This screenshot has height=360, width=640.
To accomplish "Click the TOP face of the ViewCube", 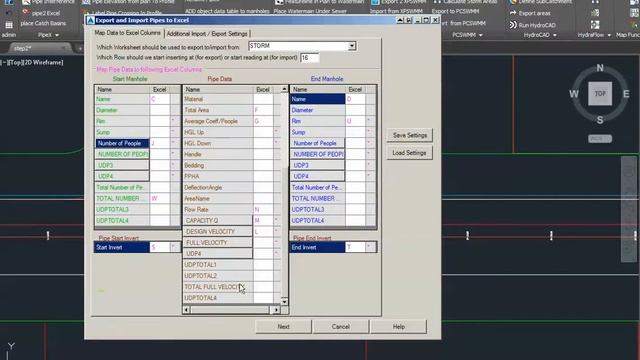I will 600,93.
